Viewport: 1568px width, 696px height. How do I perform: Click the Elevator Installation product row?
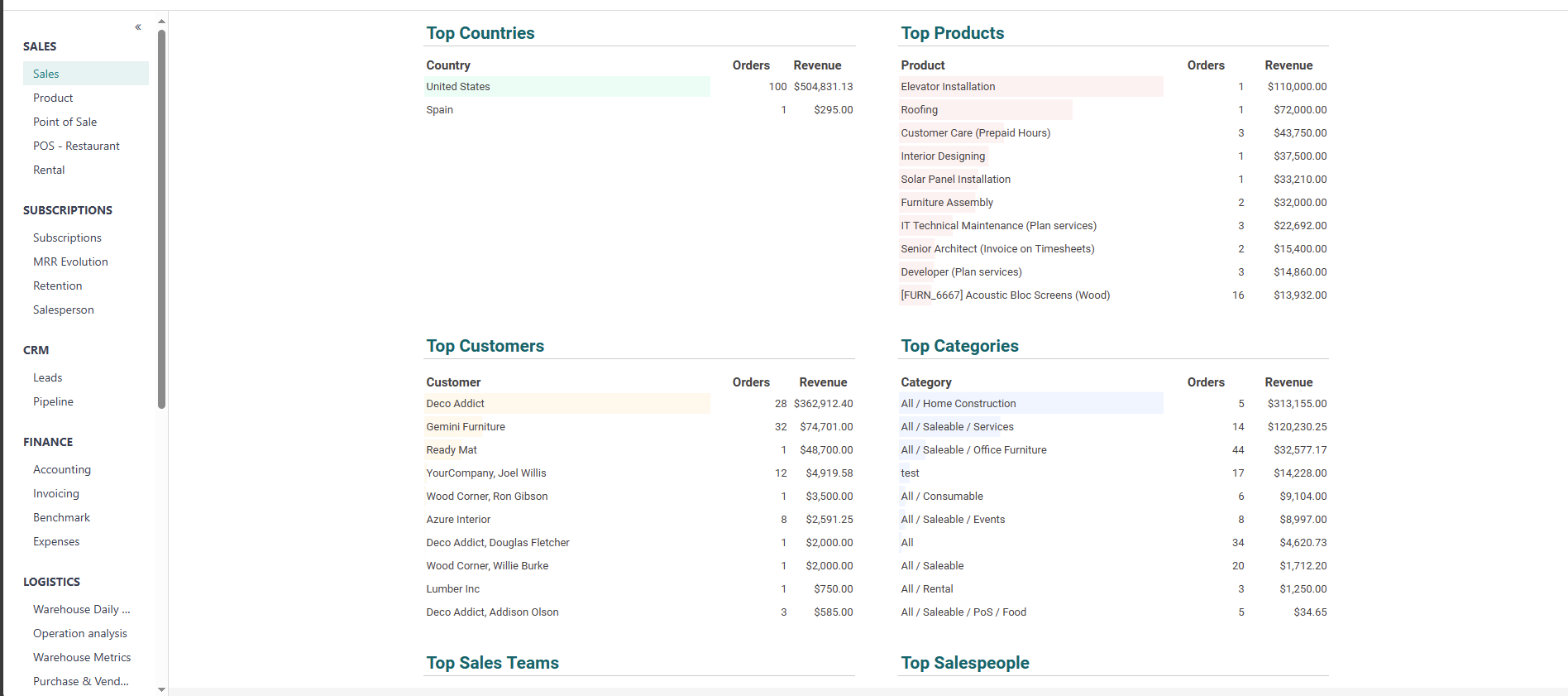click(948, 87)
